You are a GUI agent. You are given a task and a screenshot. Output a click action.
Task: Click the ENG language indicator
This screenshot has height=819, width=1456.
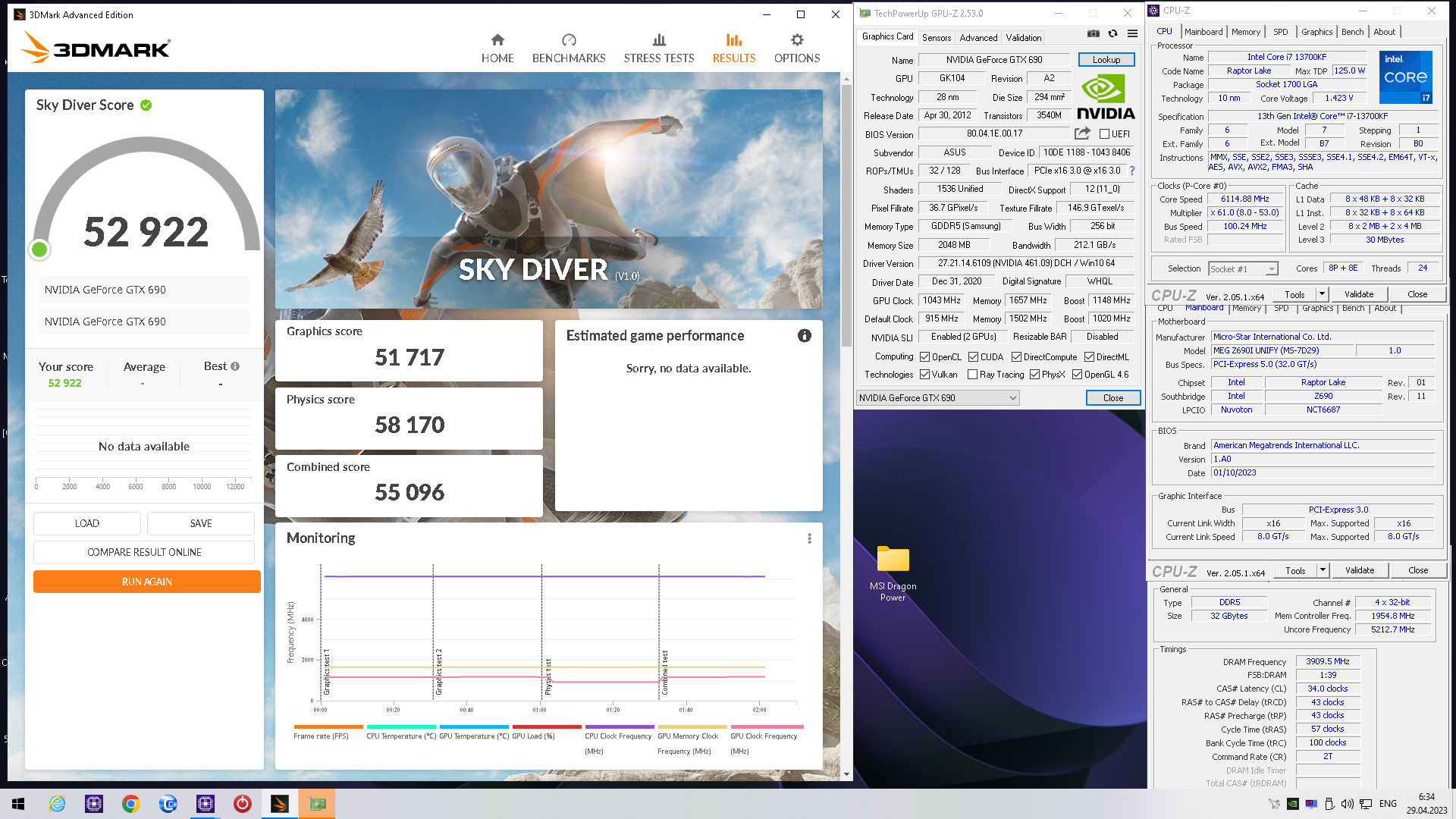point(1388,804)
